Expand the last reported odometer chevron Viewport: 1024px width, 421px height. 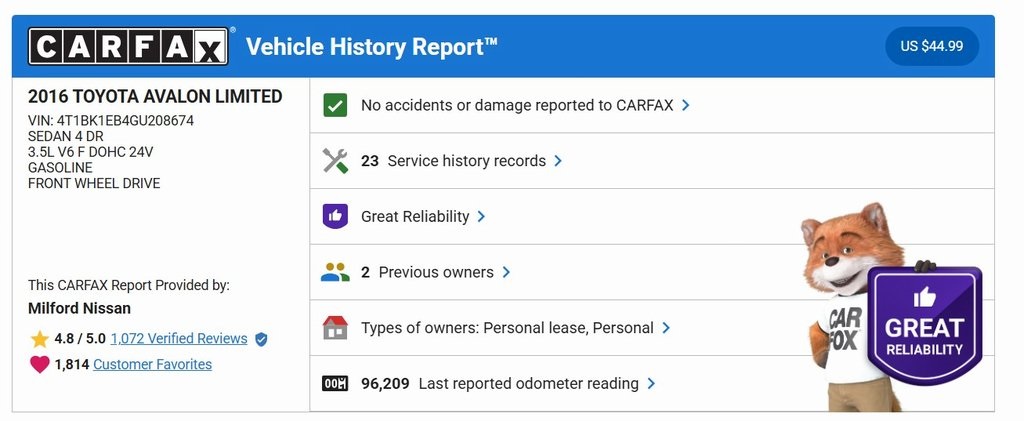[651, 383]
